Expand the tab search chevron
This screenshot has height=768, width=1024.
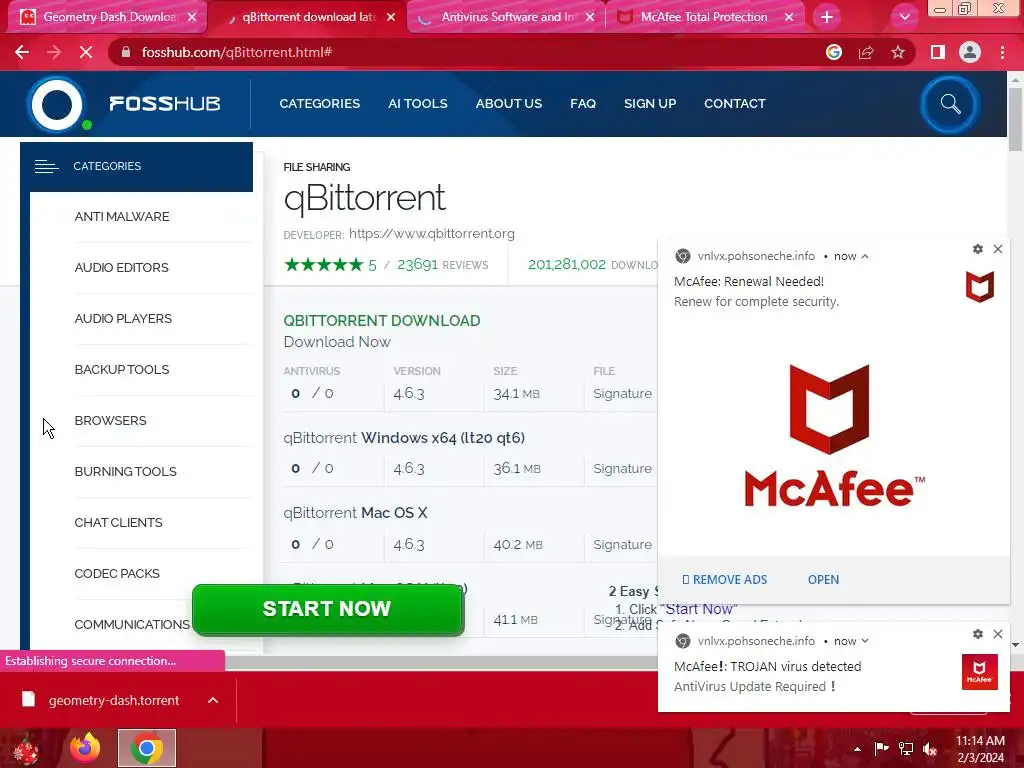904,17
